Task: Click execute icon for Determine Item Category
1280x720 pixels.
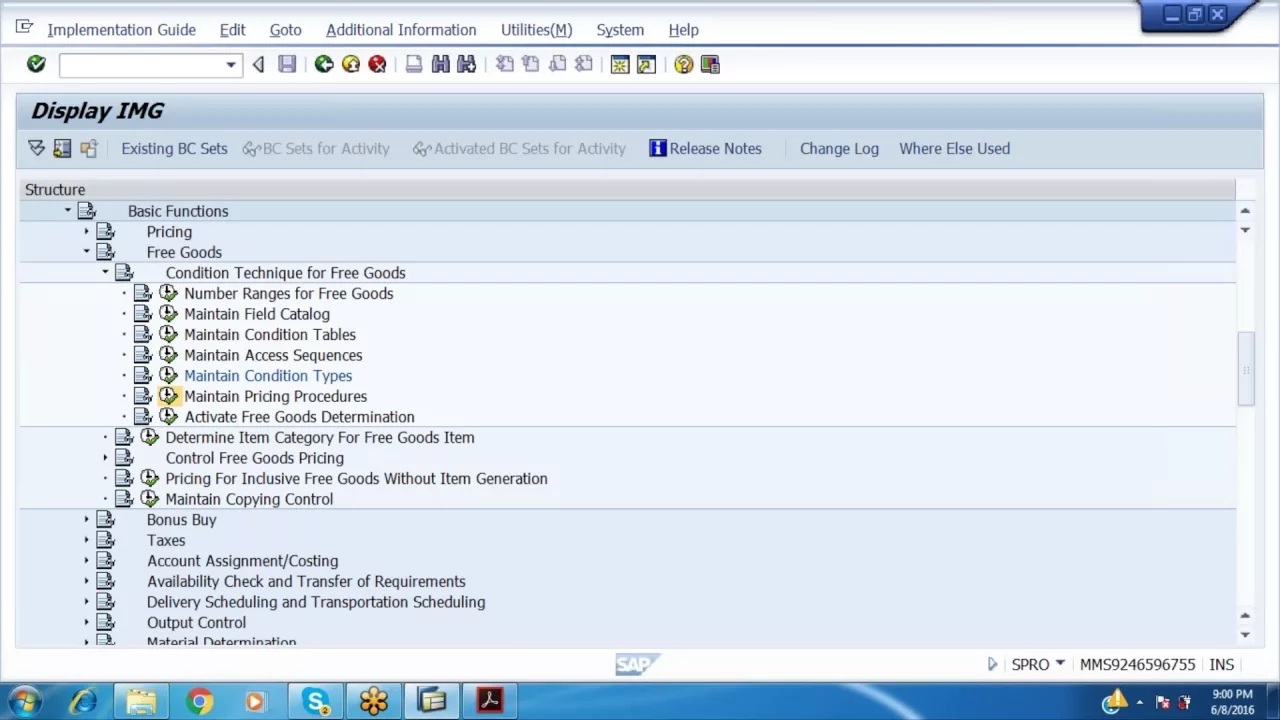Action: point(149,437)
